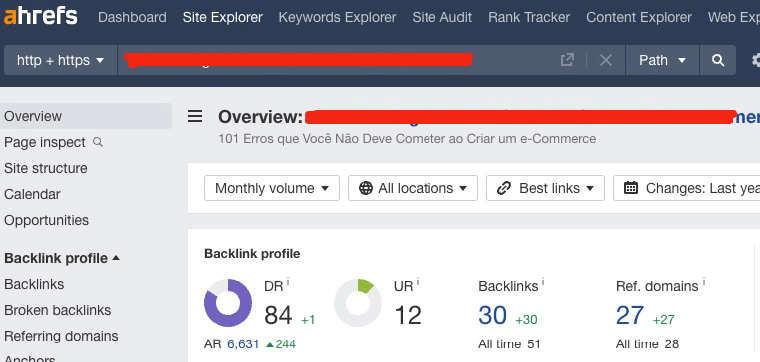Click the page title 101 Erros subtitle
This screenshot has width=760, height=362.
pos(407,139)
